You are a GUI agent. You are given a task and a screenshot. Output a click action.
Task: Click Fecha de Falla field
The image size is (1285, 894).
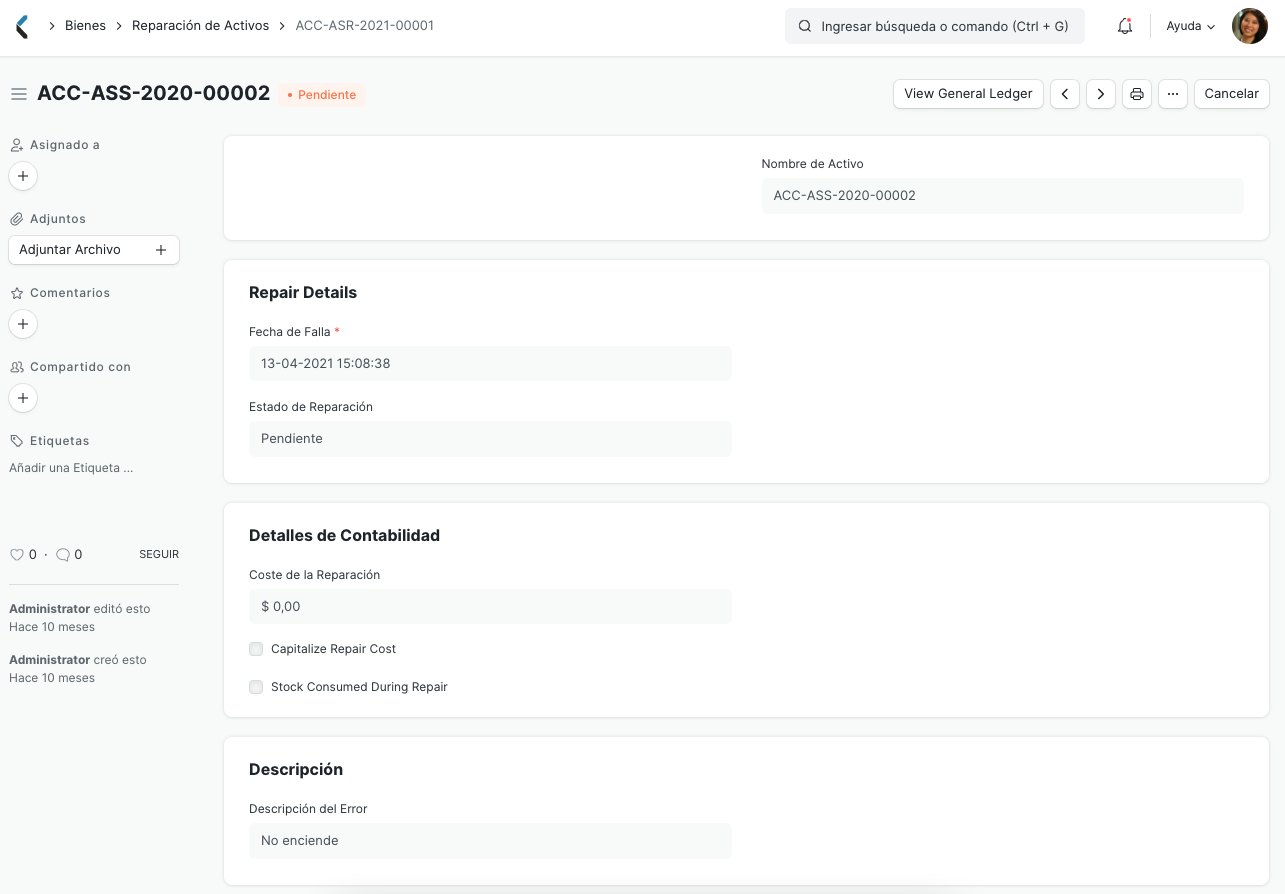490,364
